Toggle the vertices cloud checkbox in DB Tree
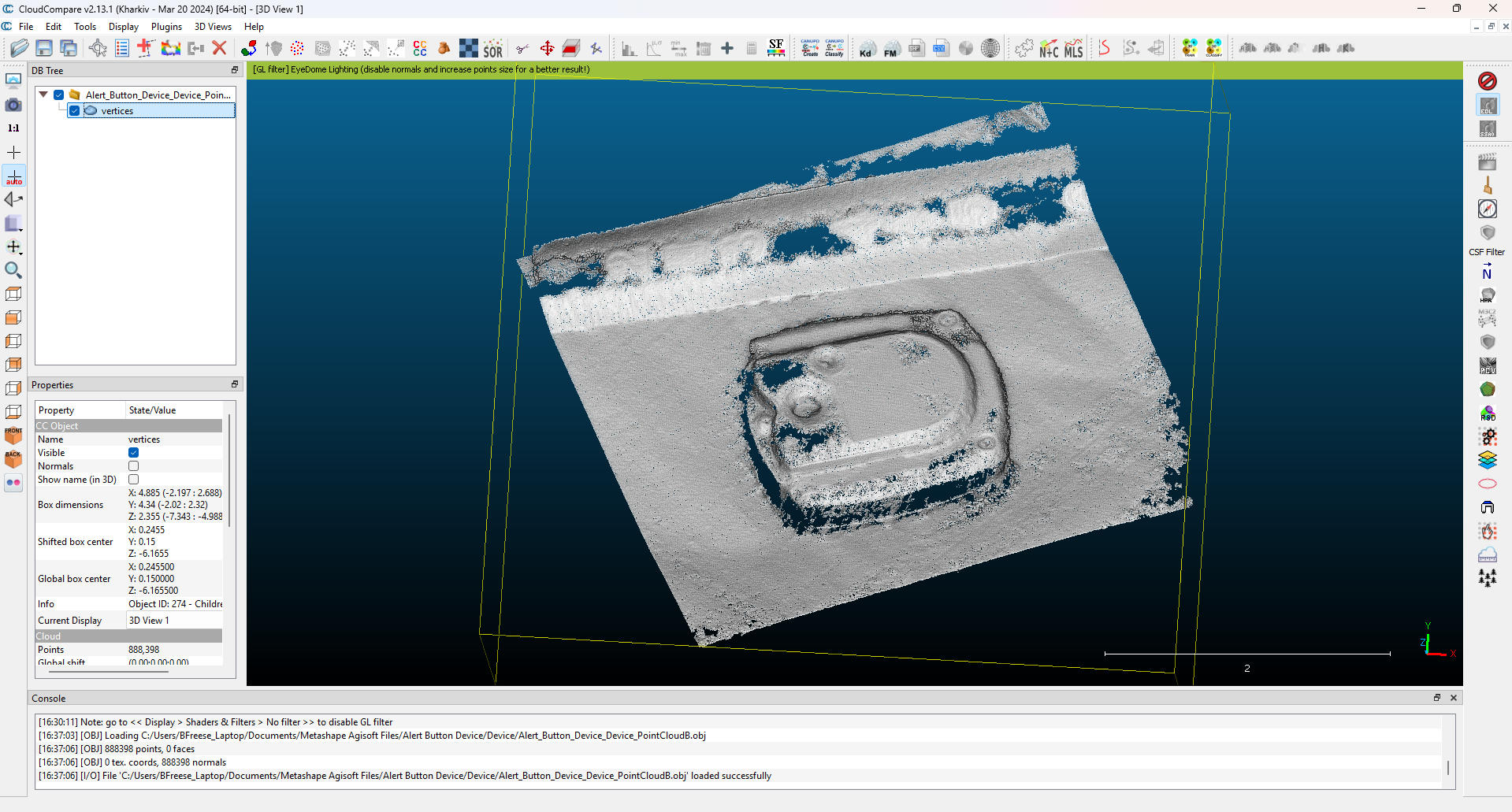Viewport: 1512px width, 812px height. [75, 111]
